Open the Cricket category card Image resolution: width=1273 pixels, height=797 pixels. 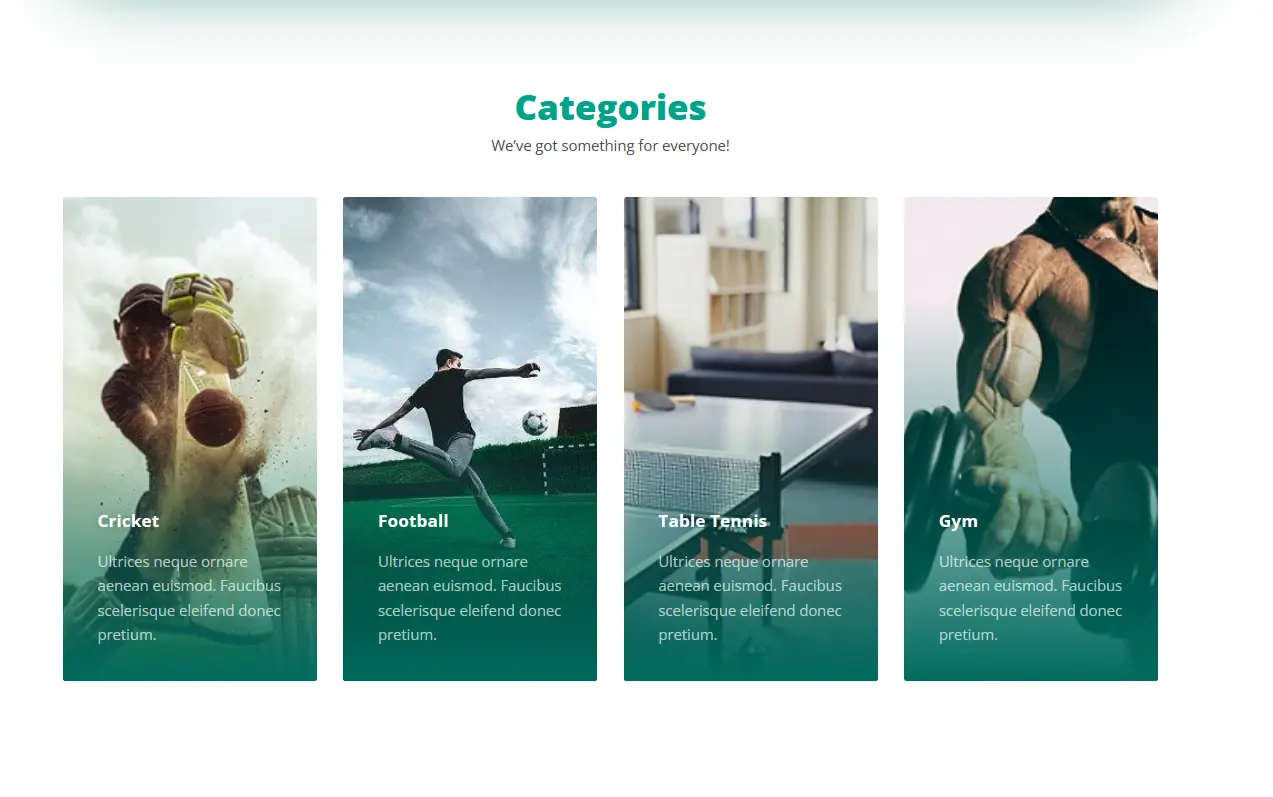(190, 439)
